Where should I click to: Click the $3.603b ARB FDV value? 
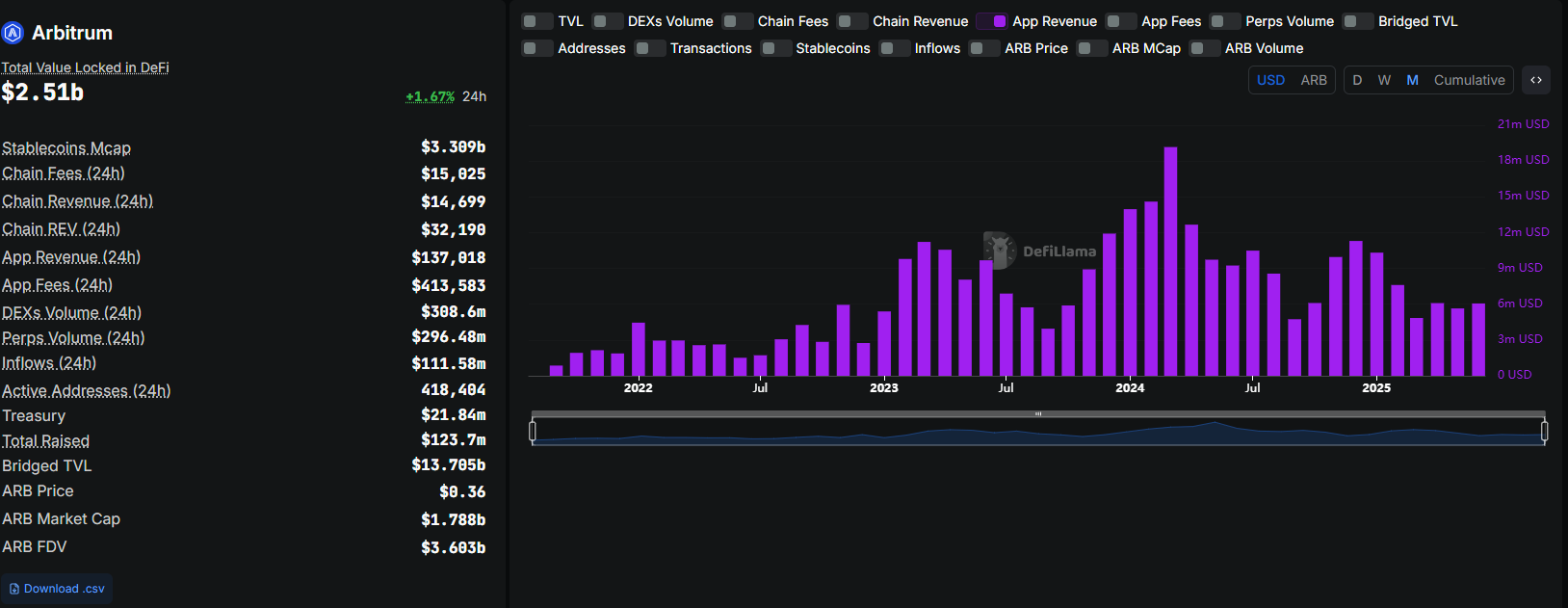[x=453, y=548]
